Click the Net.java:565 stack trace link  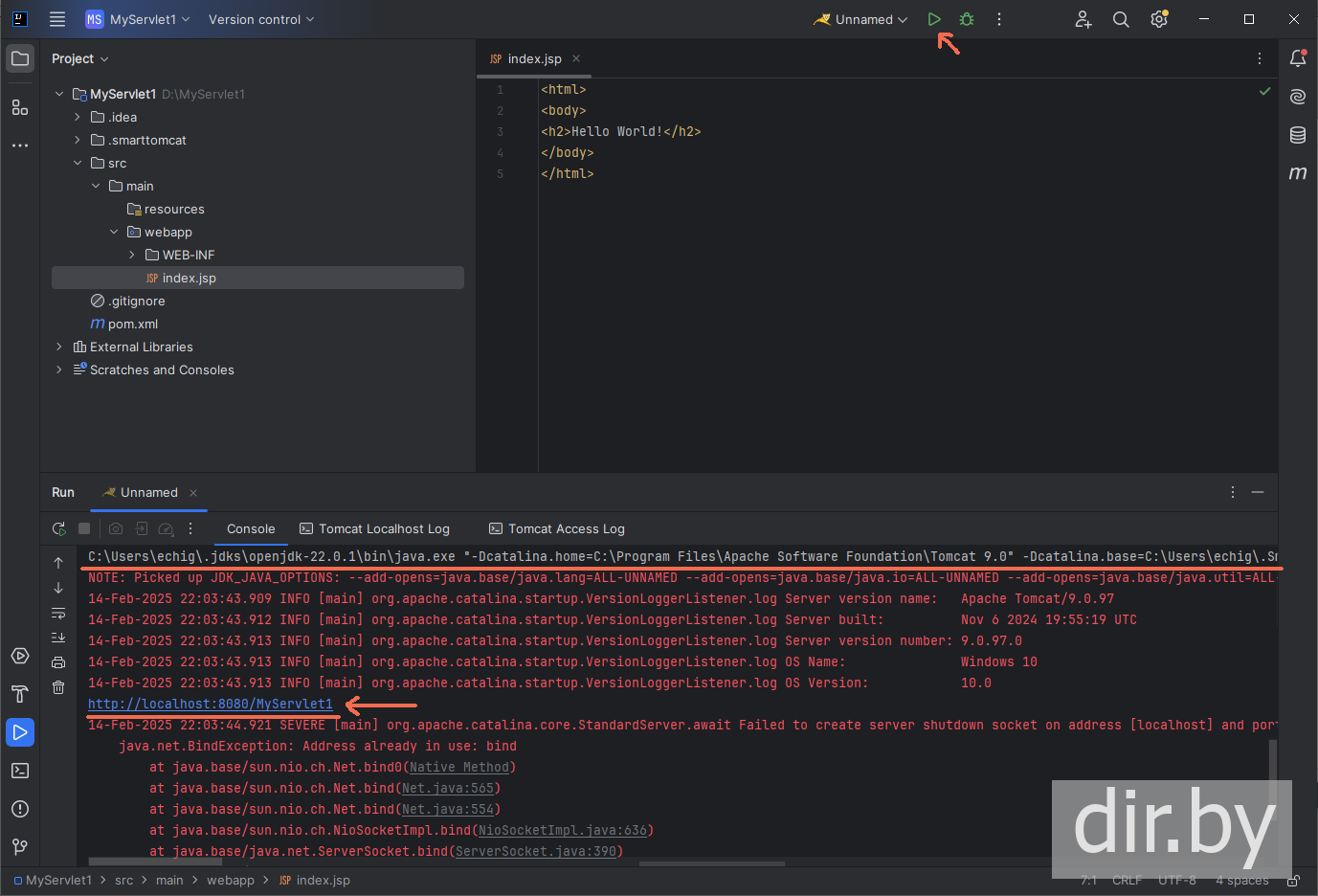(447, 788)
